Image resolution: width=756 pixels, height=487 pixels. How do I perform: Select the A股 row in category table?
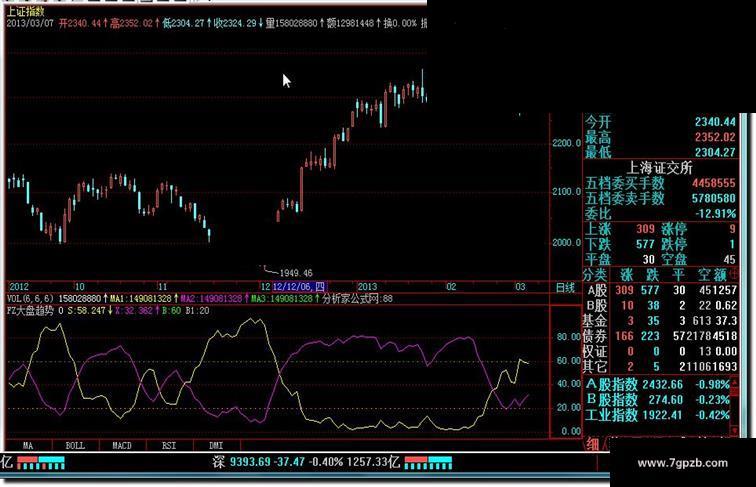click(x=661, y=290)
